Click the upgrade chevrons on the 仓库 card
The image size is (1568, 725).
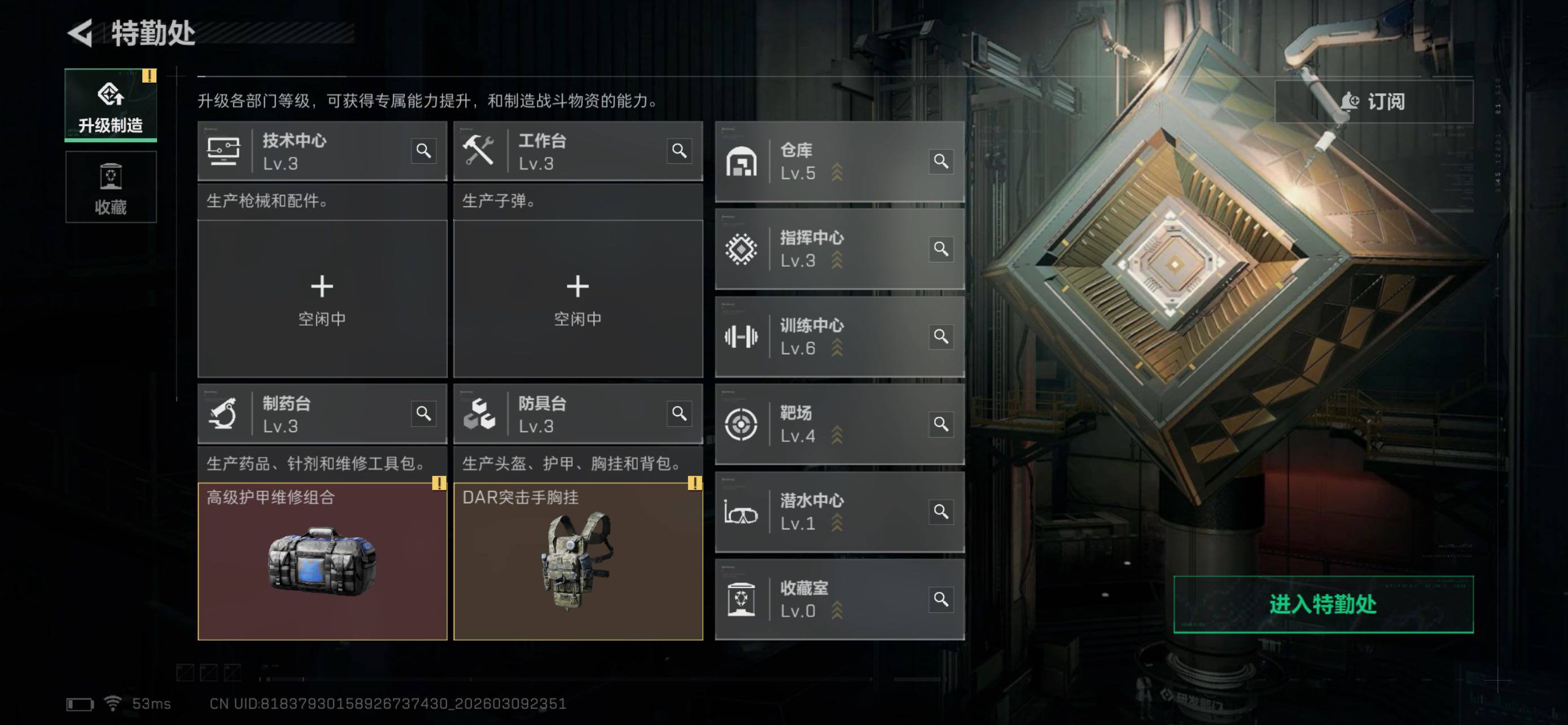click(x=837, y=172)
